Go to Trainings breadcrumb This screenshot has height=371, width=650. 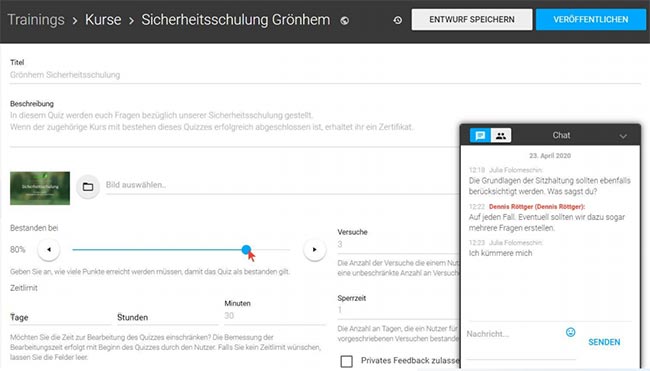point(36,19)
